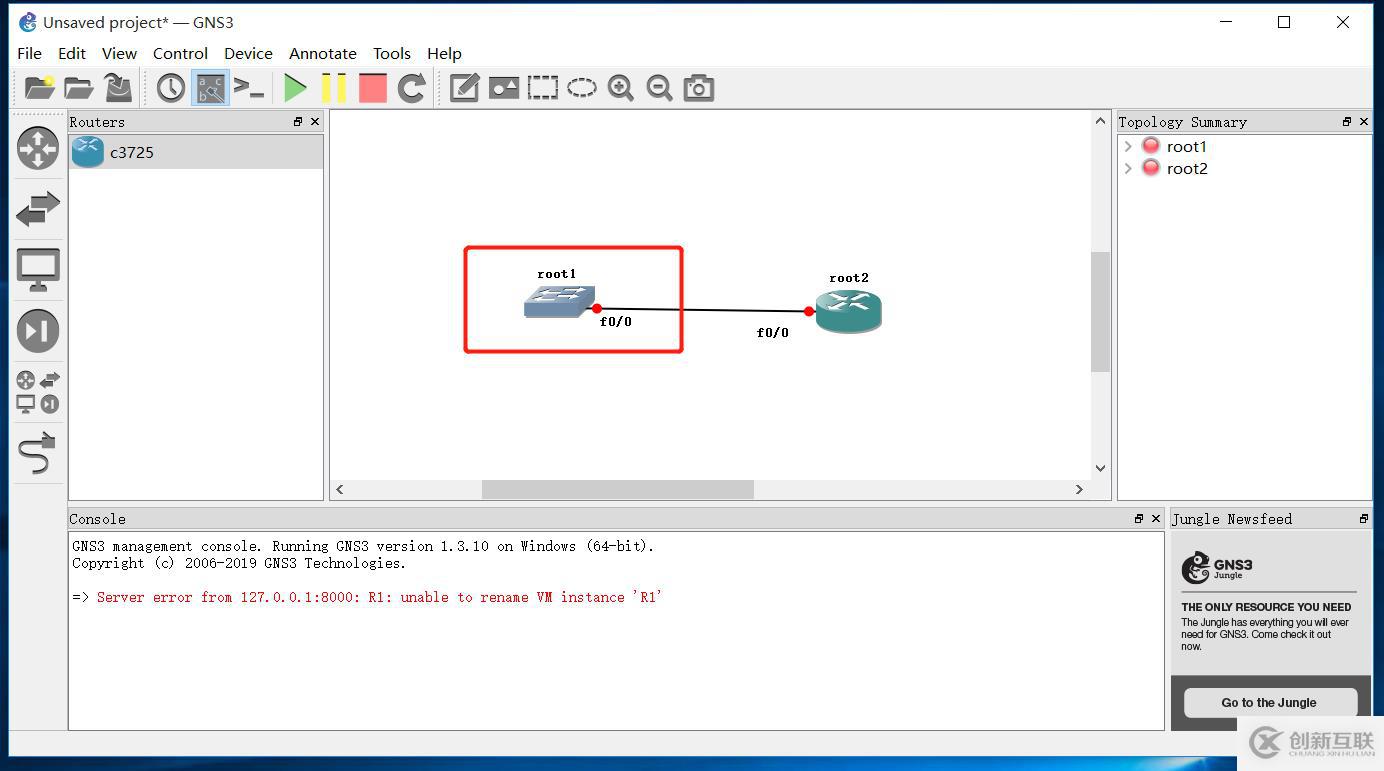Click the zoom in magnifier icon

621,88
